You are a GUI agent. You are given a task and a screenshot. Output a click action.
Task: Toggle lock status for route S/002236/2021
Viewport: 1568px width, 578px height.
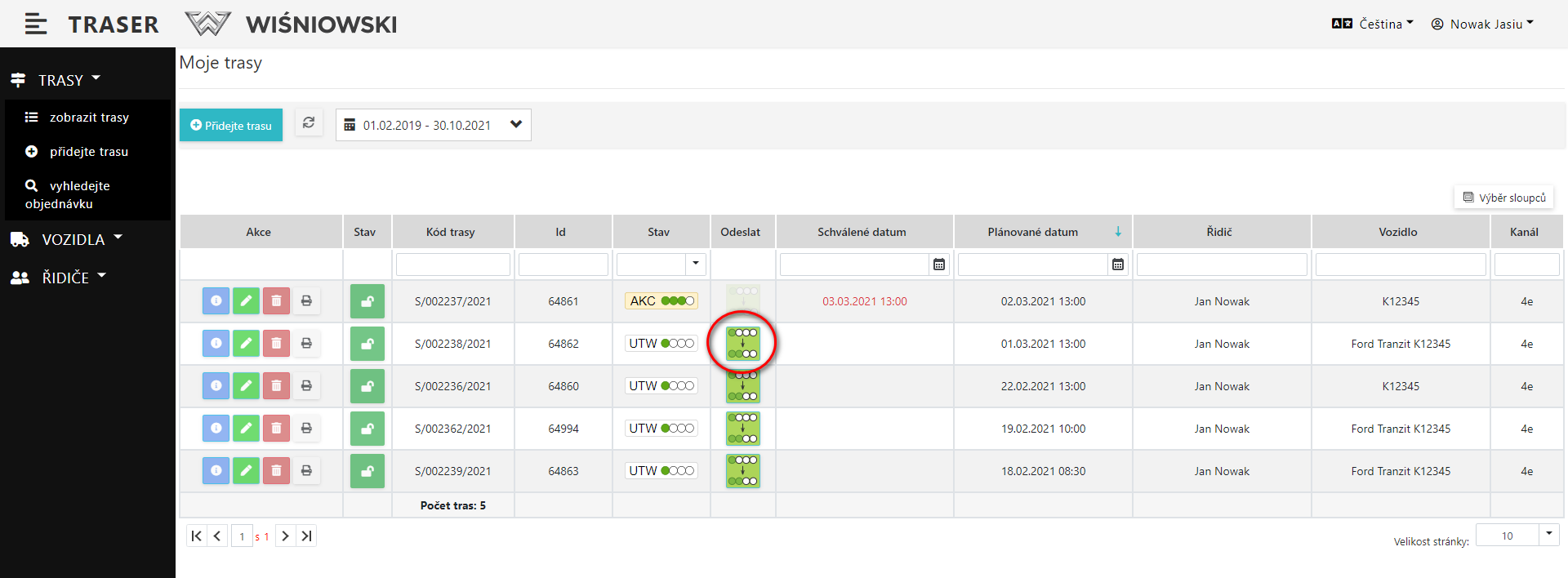(x=367, y=386)
